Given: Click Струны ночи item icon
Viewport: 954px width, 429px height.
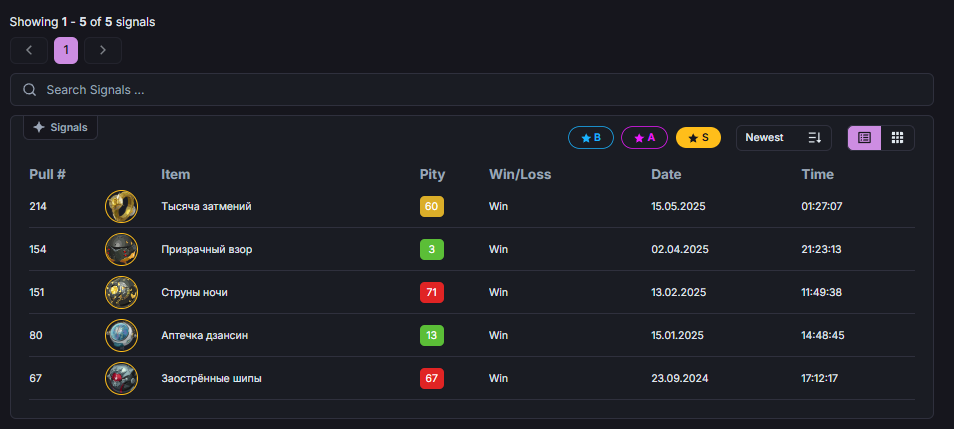Looking at the screenshot, I should tap(122, 292).
